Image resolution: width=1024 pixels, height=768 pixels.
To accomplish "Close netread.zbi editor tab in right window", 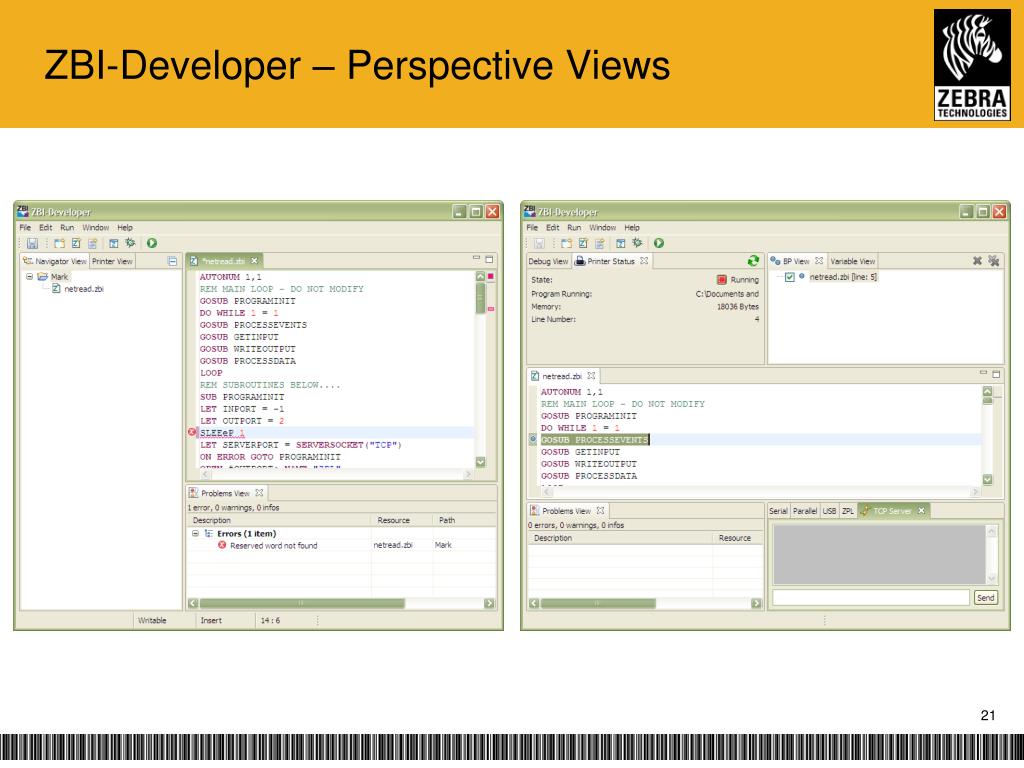I will tap(591, 376).
